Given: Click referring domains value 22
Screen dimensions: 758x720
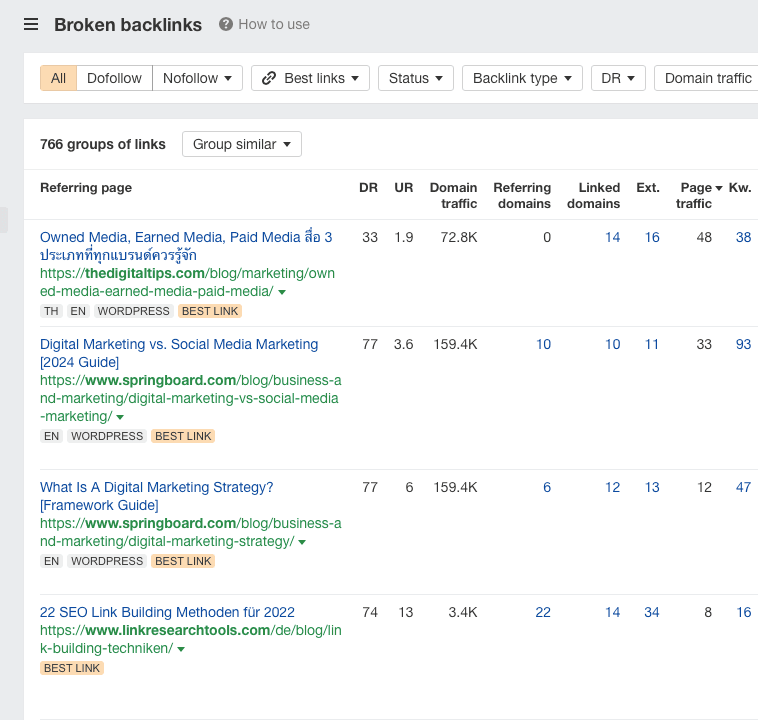Looking at the screenshot, I should [x=542, y=612].
